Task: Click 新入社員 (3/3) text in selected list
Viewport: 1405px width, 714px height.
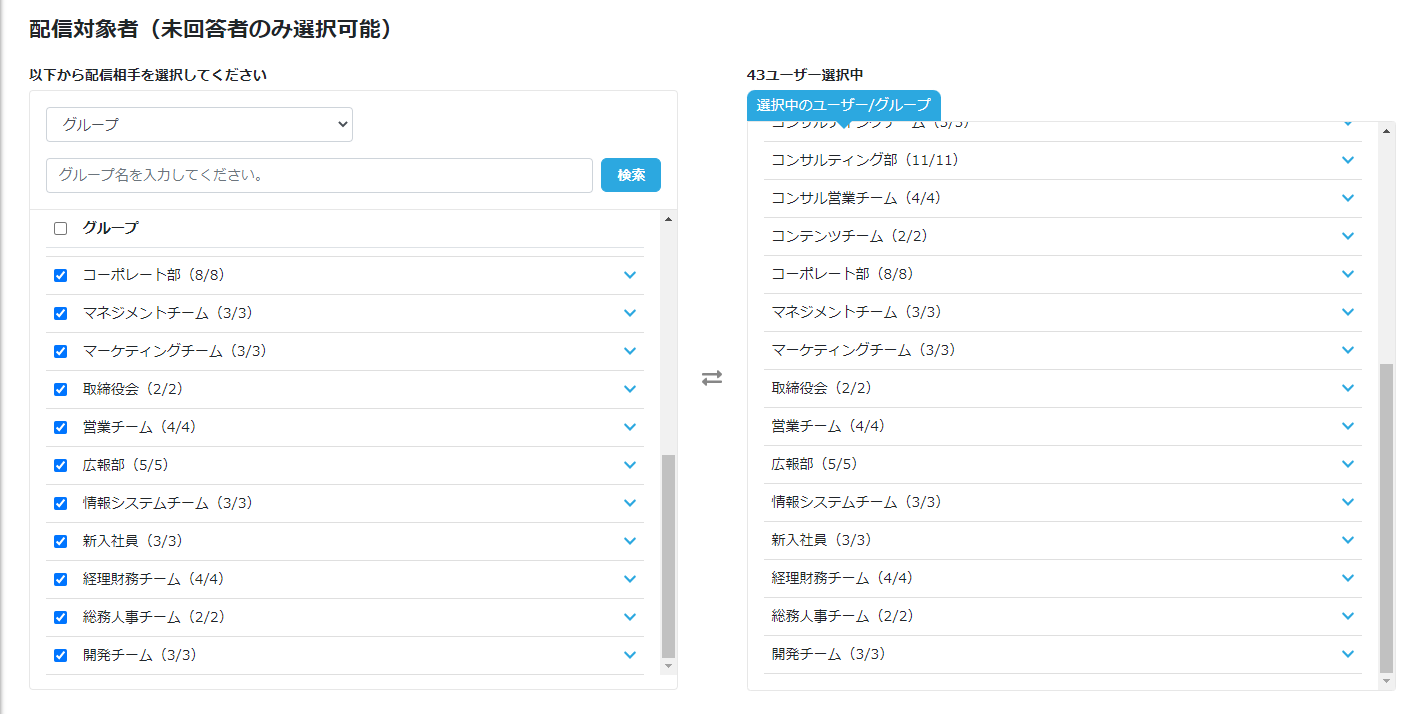Action: (x=821, y=540)
